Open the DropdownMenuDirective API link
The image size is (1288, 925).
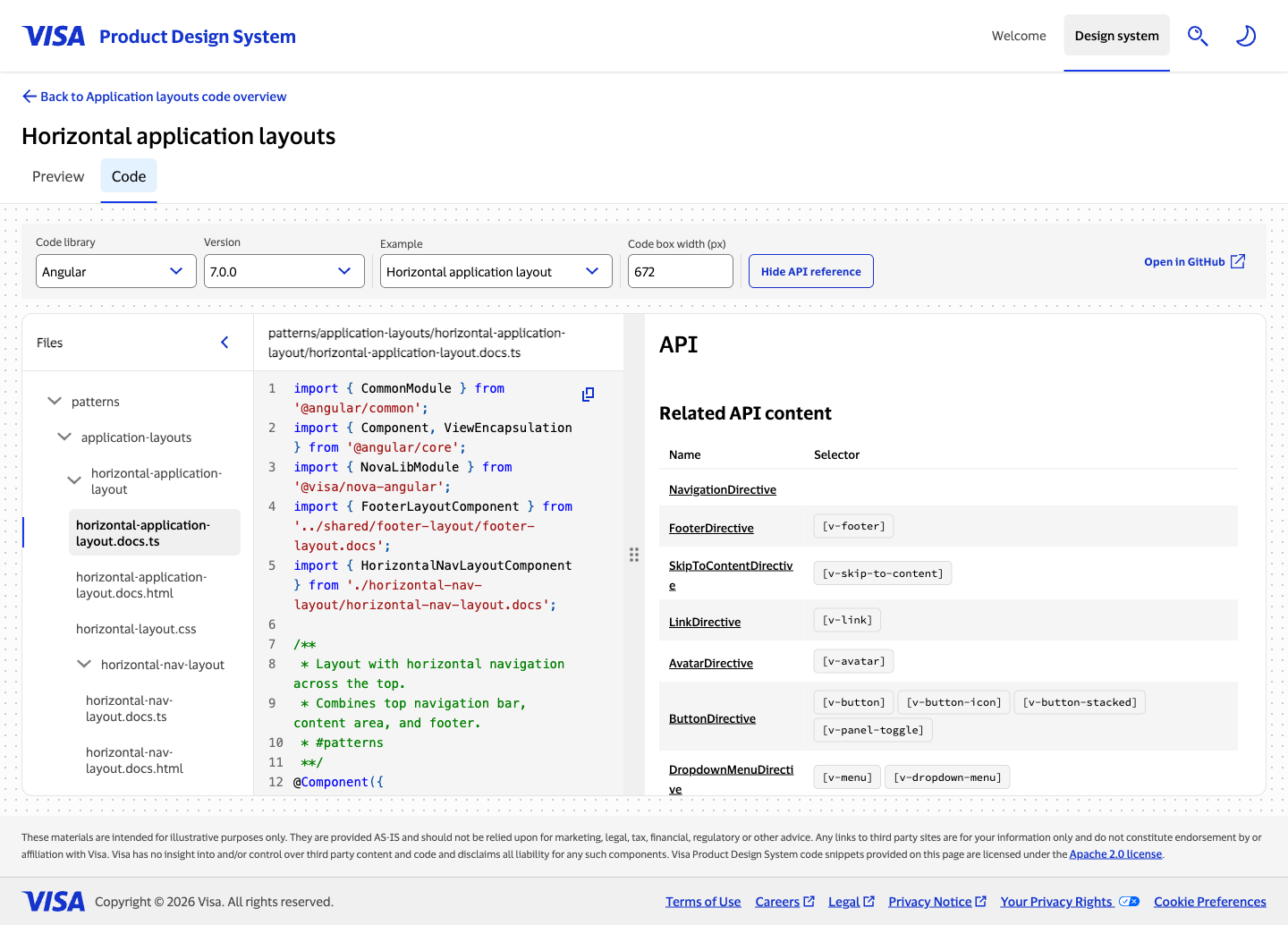tap(731, 779)
